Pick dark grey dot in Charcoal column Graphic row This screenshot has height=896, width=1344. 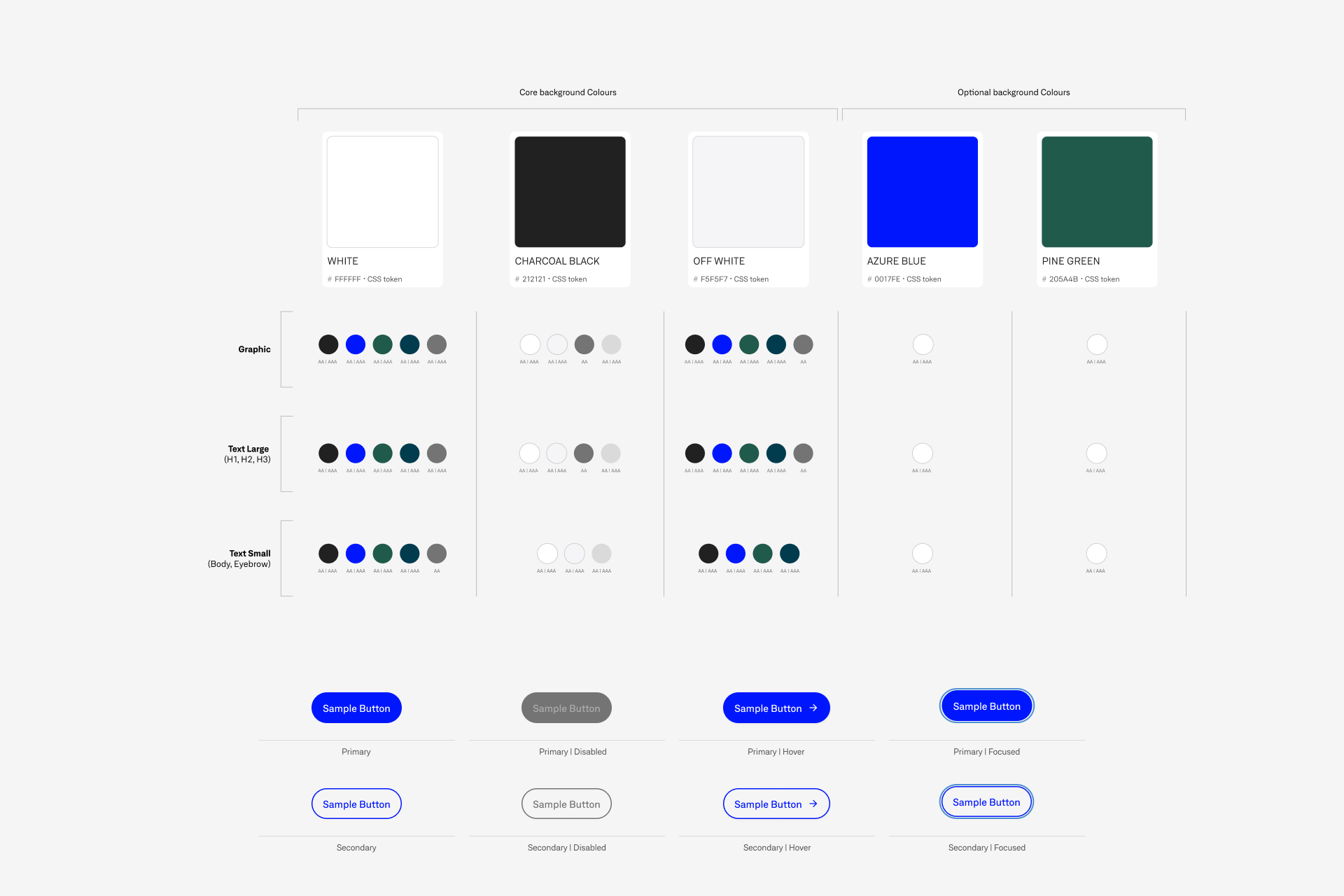click(x=584, y=344)
